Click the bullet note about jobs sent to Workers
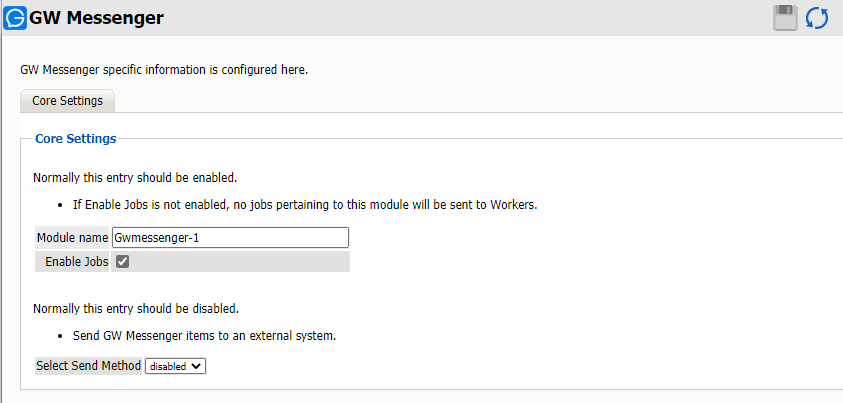843x403 pixels. point(305,205)
